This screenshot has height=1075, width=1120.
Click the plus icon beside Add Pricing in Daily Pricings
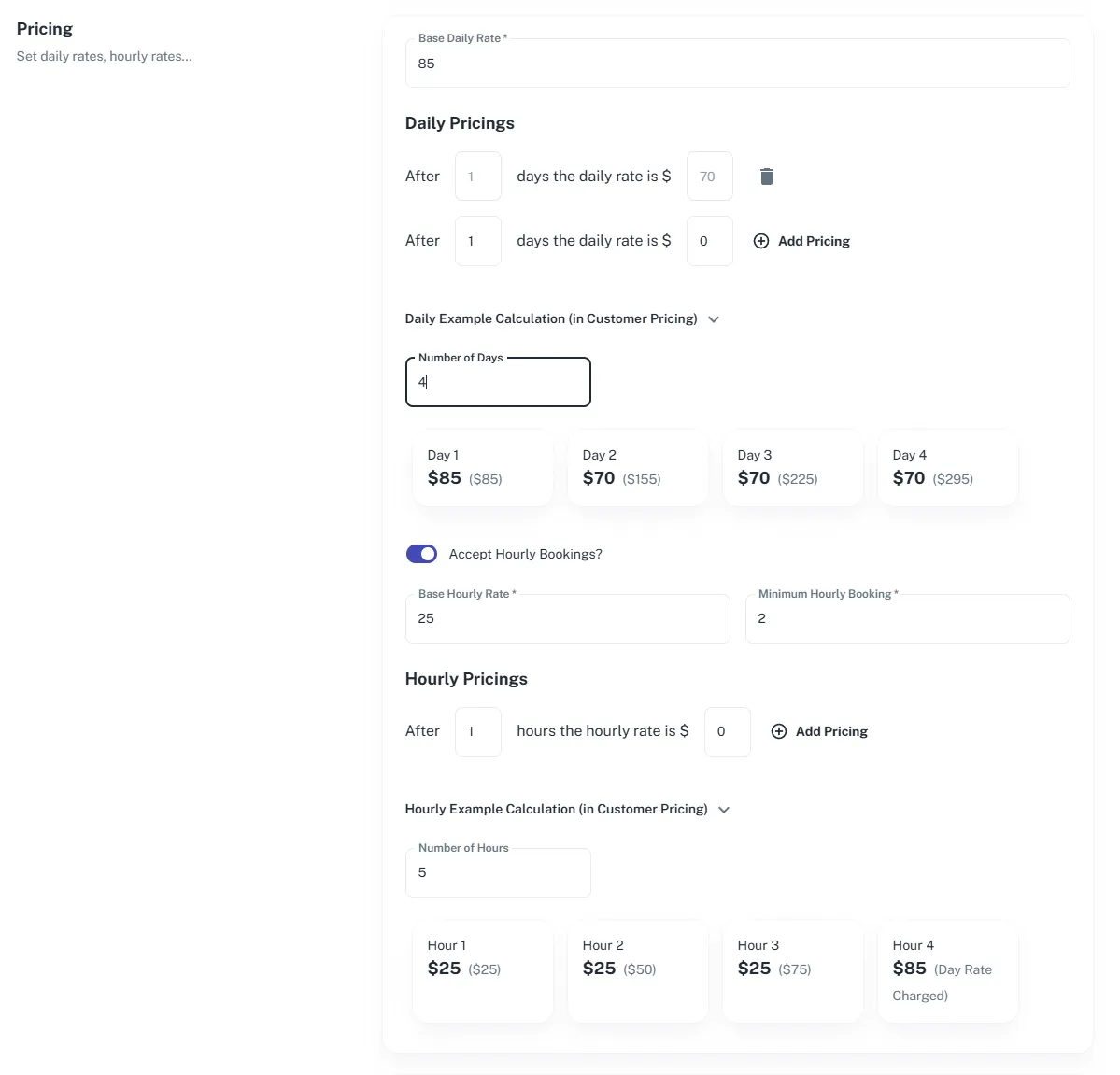(761, 241)
